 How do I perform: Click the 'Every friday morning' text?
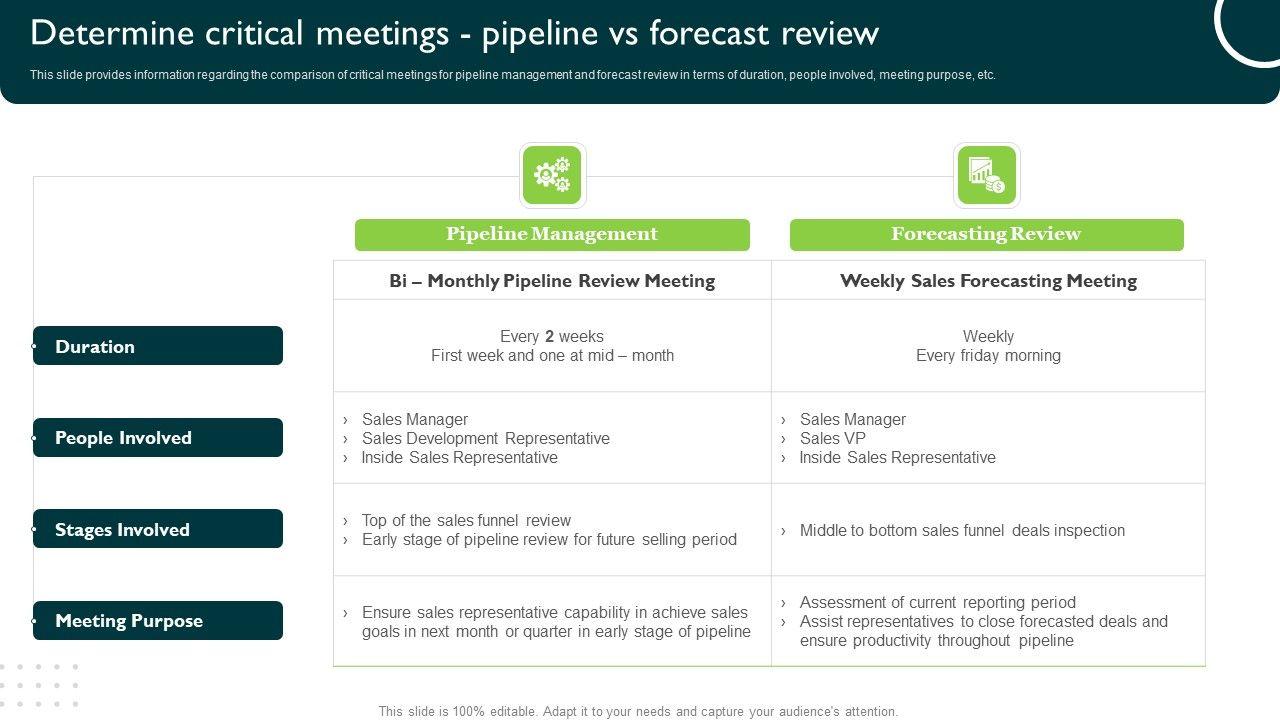(x=988, y=355)
